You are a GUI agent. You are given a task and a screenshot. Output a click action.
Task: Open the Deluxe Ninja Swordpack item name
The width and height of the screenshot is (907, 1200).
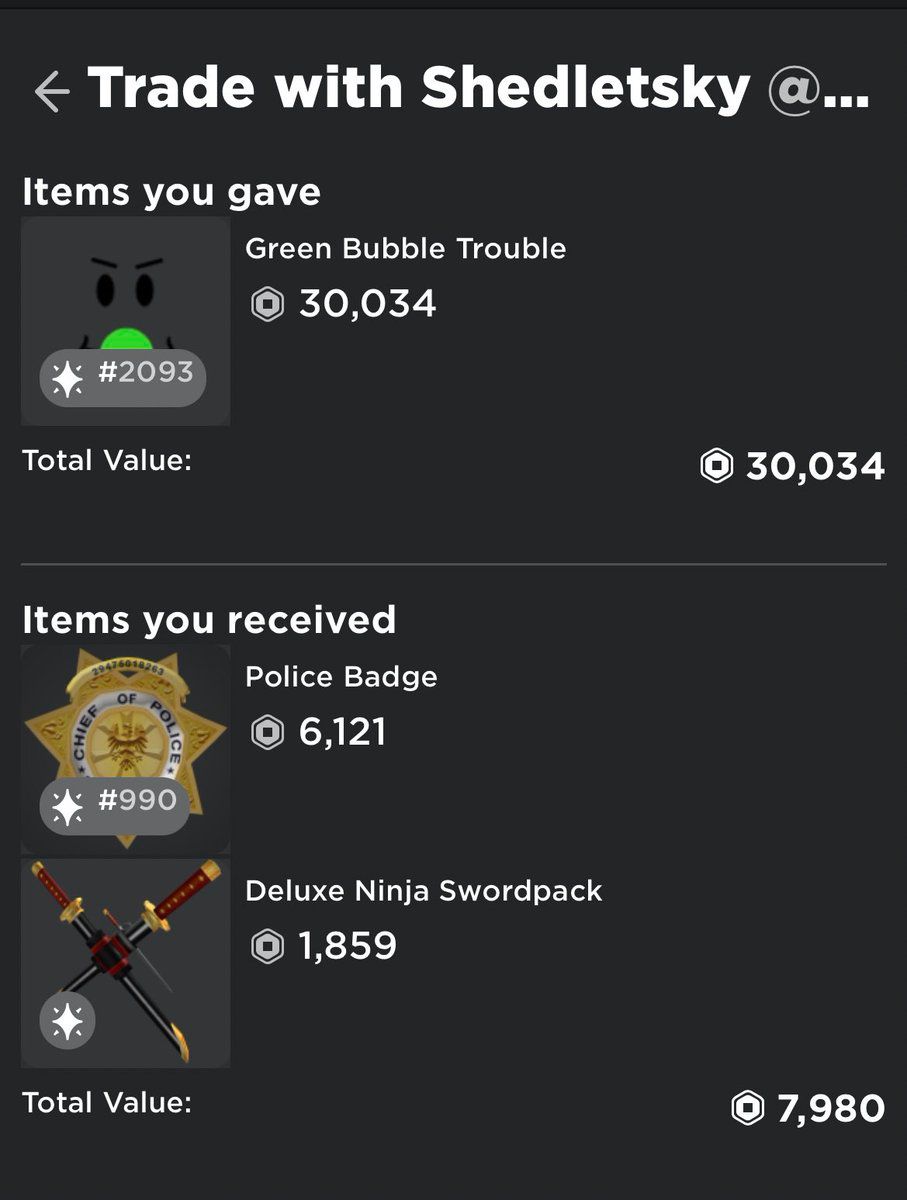click(x=423, y=890)
